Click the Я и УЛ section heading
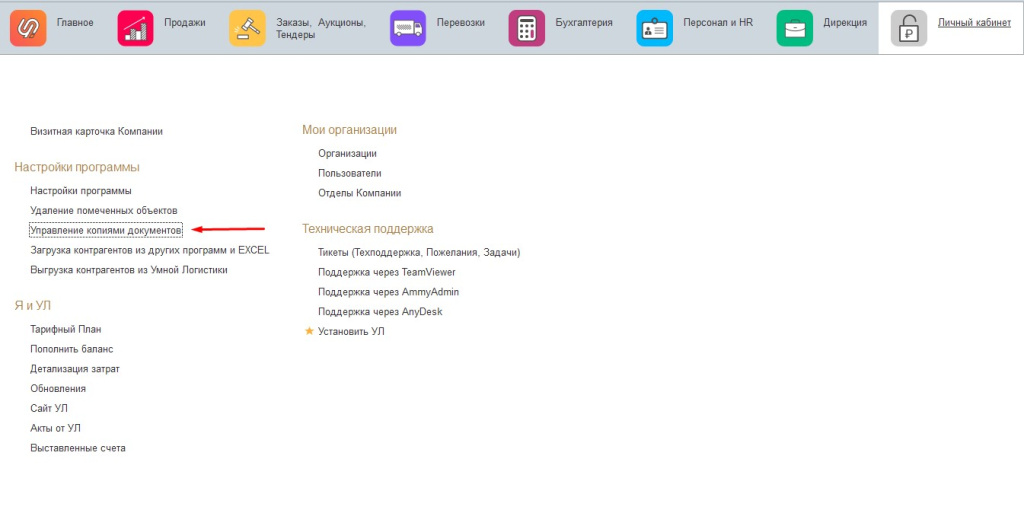The image size is (1024, 510). pyautogui.click(x=33, y=306)
